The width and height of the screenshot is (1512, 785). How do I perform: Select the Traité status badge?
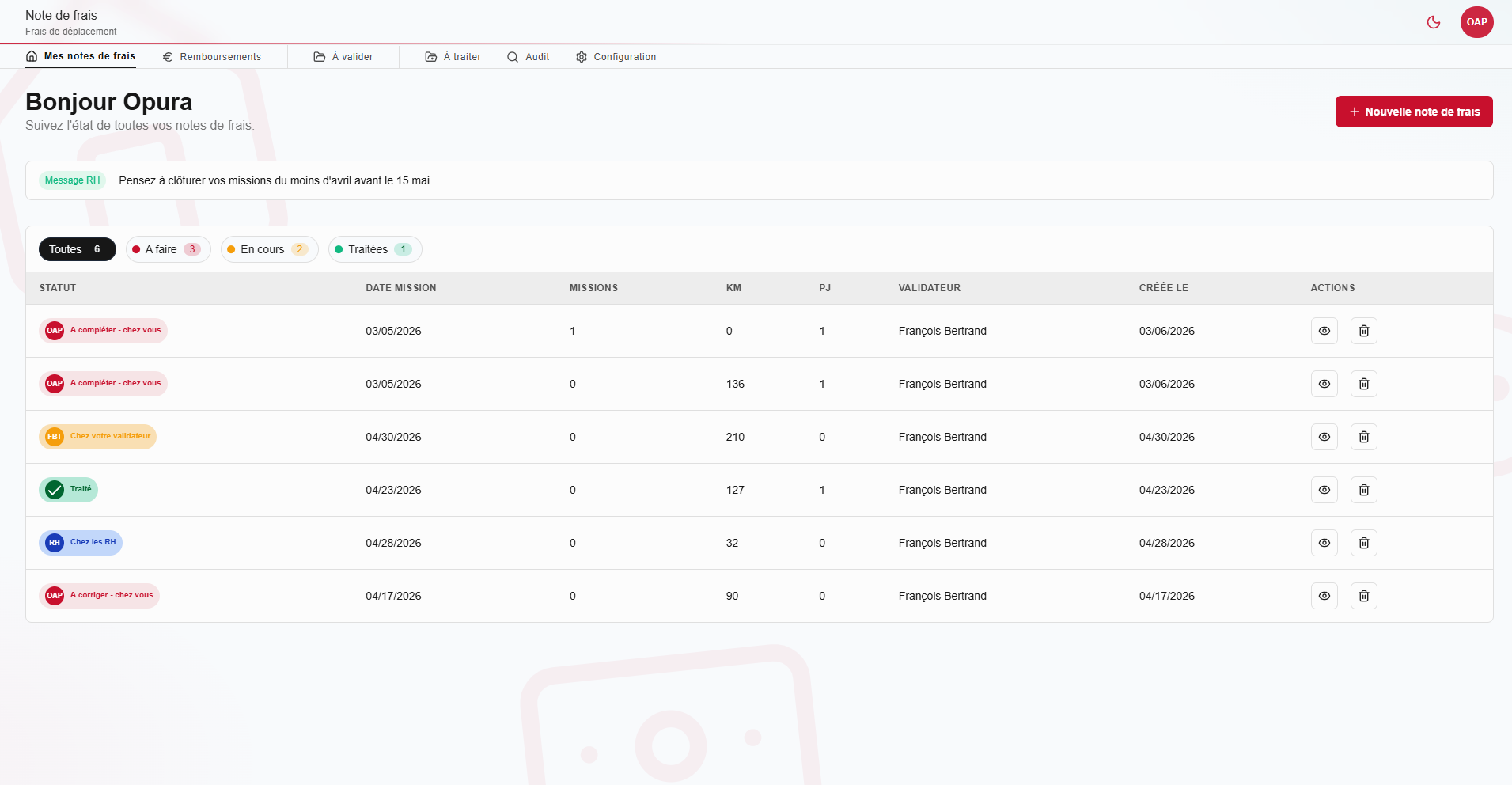[68, 490]
